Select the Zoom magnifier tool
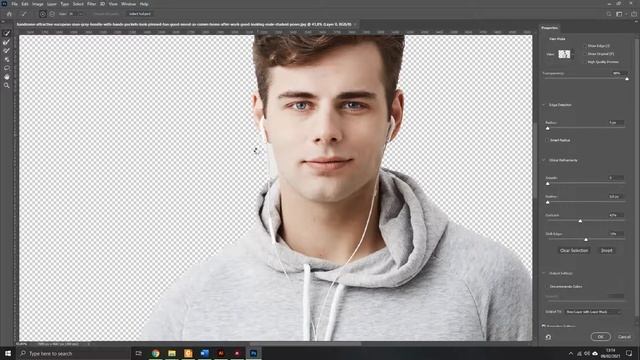 click(x=7, y=85)
